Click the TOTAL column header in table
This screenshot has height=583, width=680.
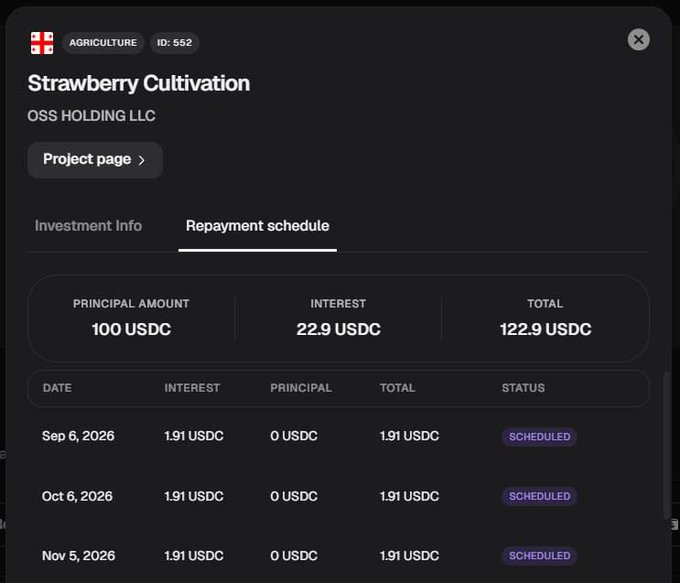coord(398,388)
